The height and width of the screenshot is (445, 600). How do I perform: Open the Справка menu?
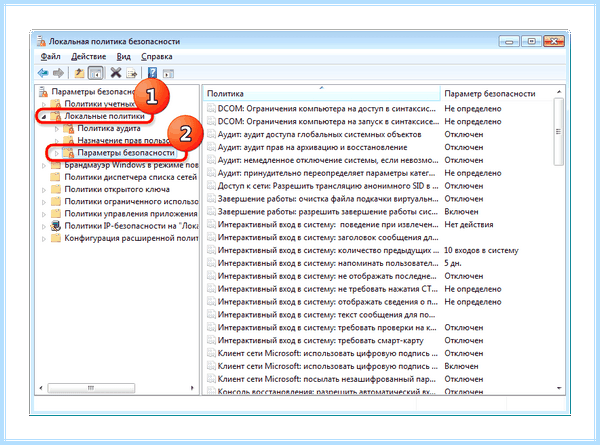pos(157,57)
